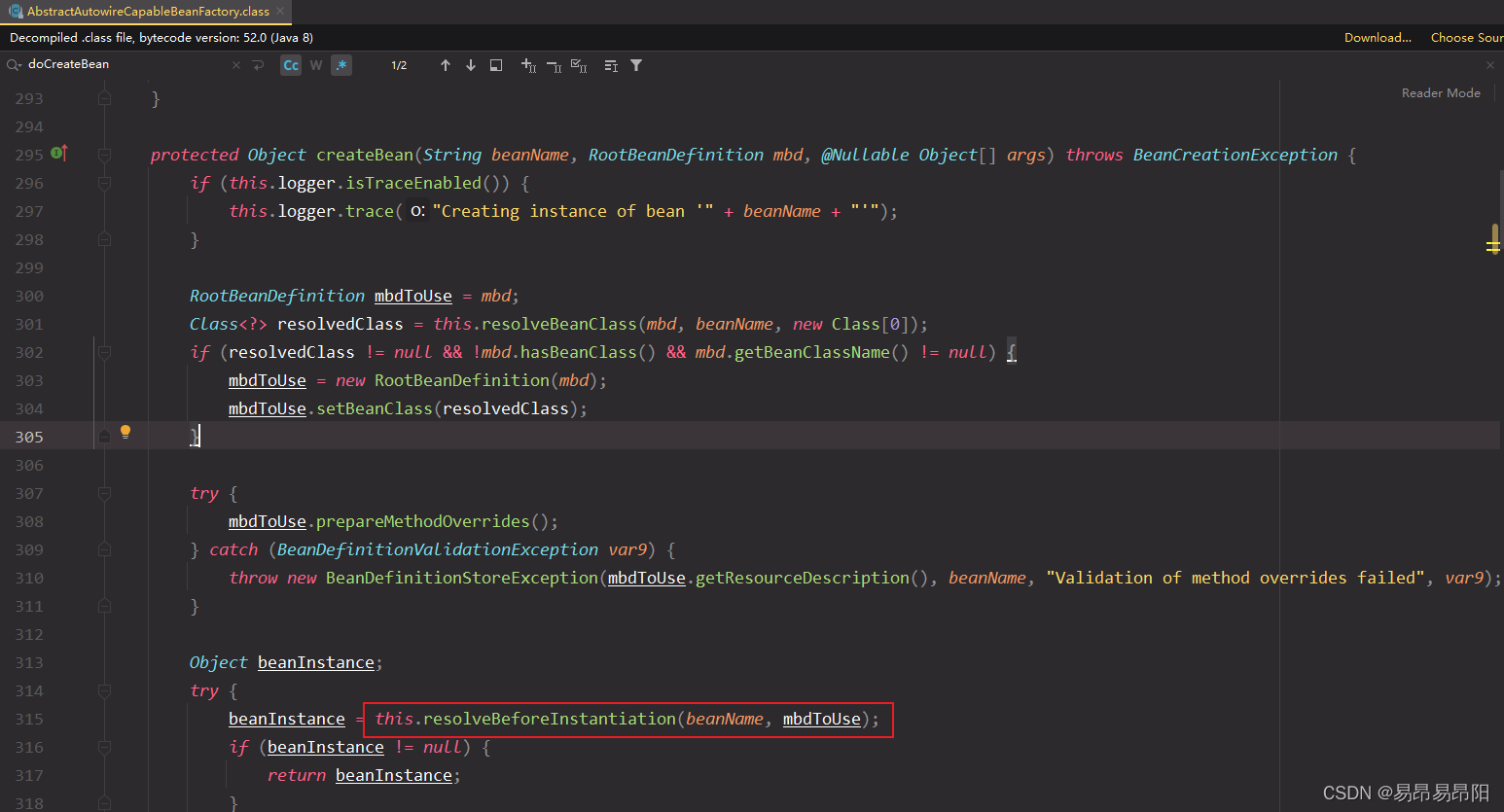This screenshot has height=812, width=1504.
Task: Click the previous occurrence up arrow
Action: tap(446, 65)
